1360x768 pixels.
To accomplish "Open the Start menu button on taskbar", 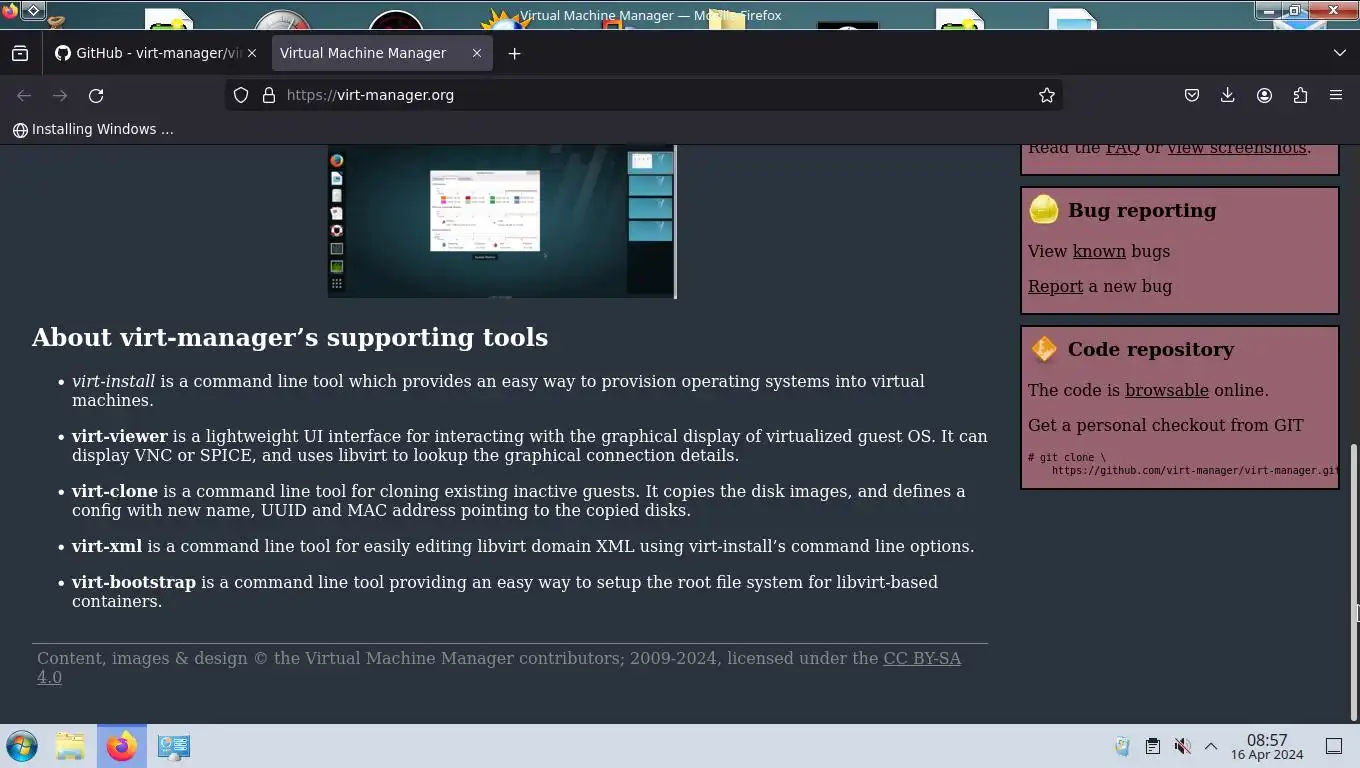I will click(22, 746).
